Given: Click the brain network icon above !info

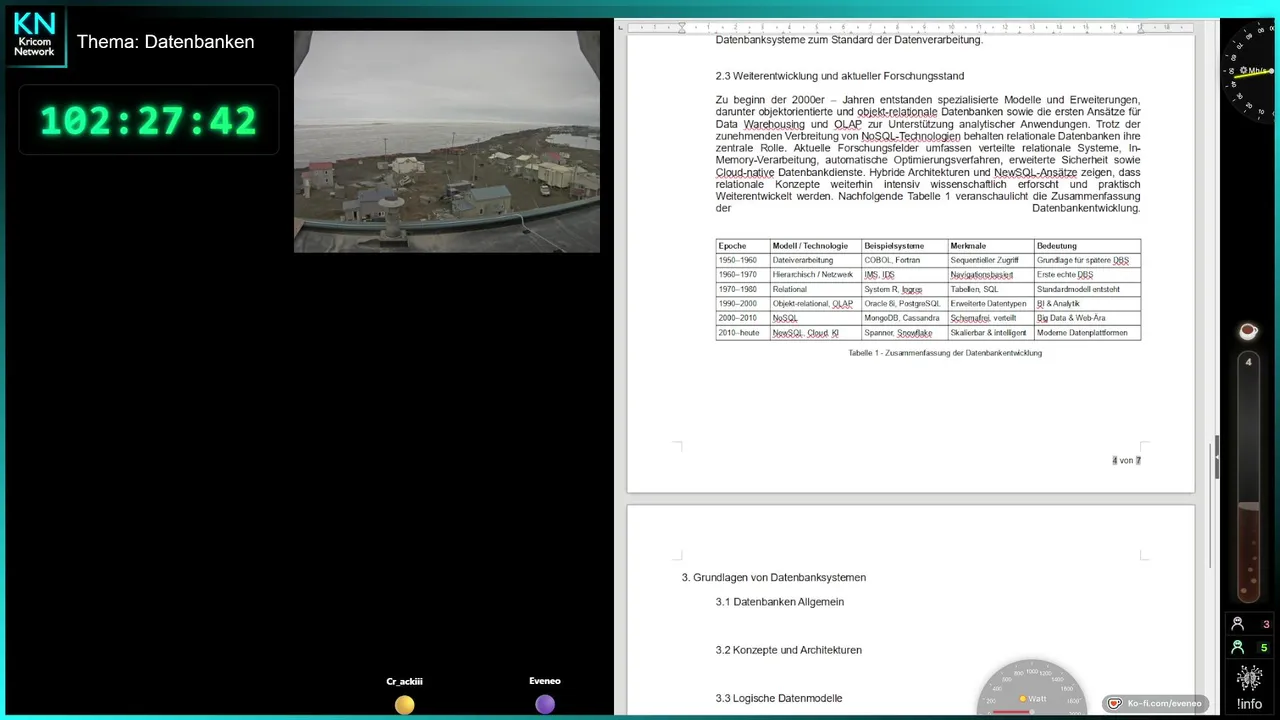Looking at the screenshot, I should 1249,678.
